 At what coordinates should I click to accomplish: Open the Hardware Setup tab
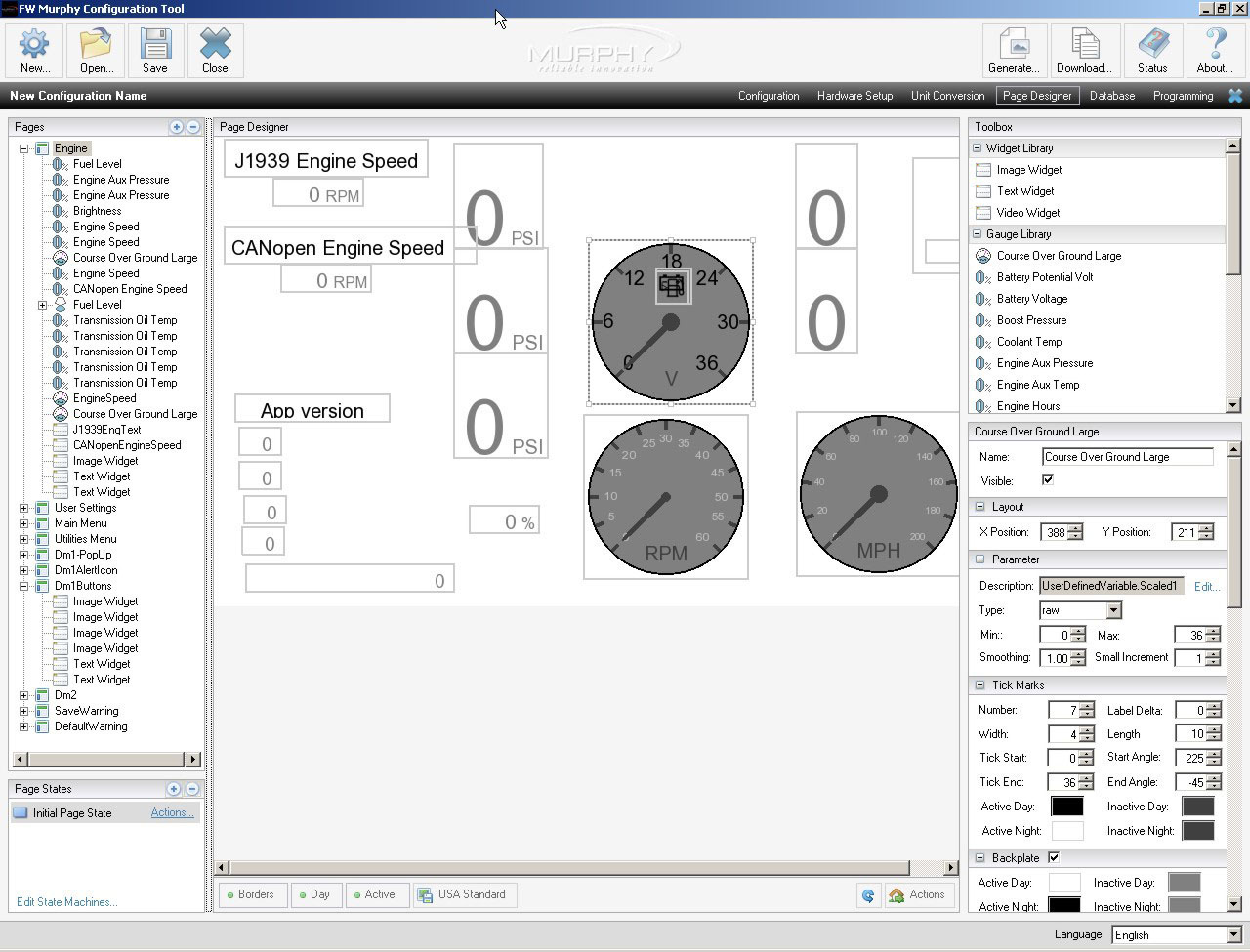[x=854, y=96]
